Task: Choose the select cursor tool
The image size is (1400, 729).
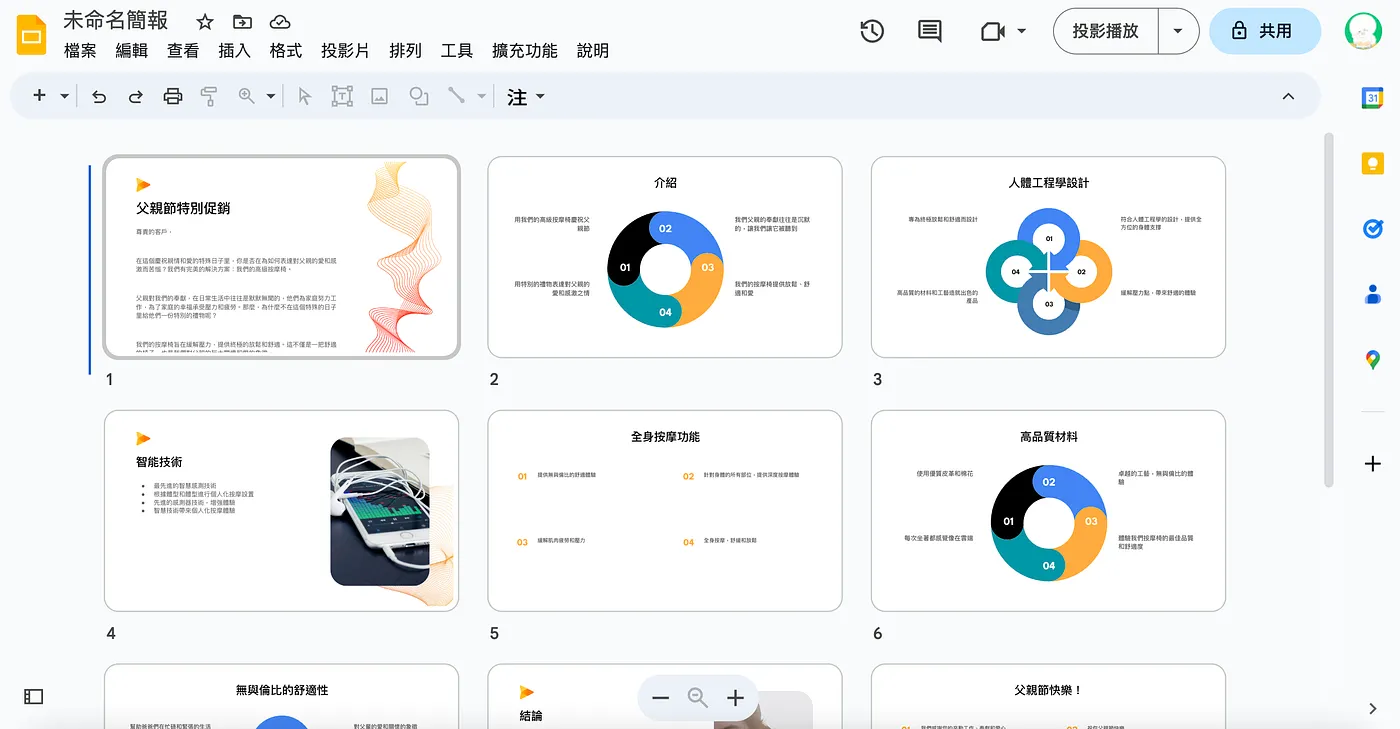Action: pyautogui.click(x=305, y=96)
